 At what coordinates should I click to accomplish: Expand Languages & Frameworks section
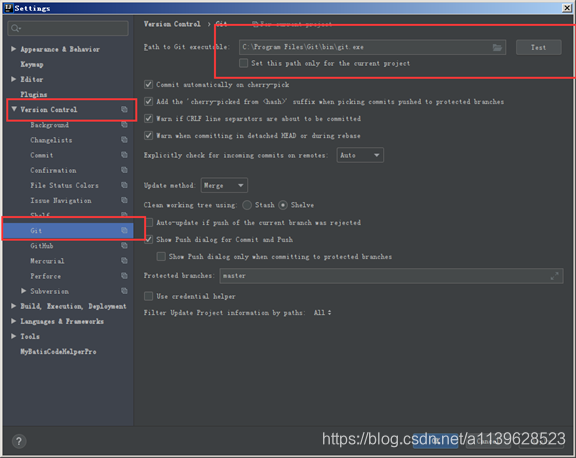[x=14, y=321]
